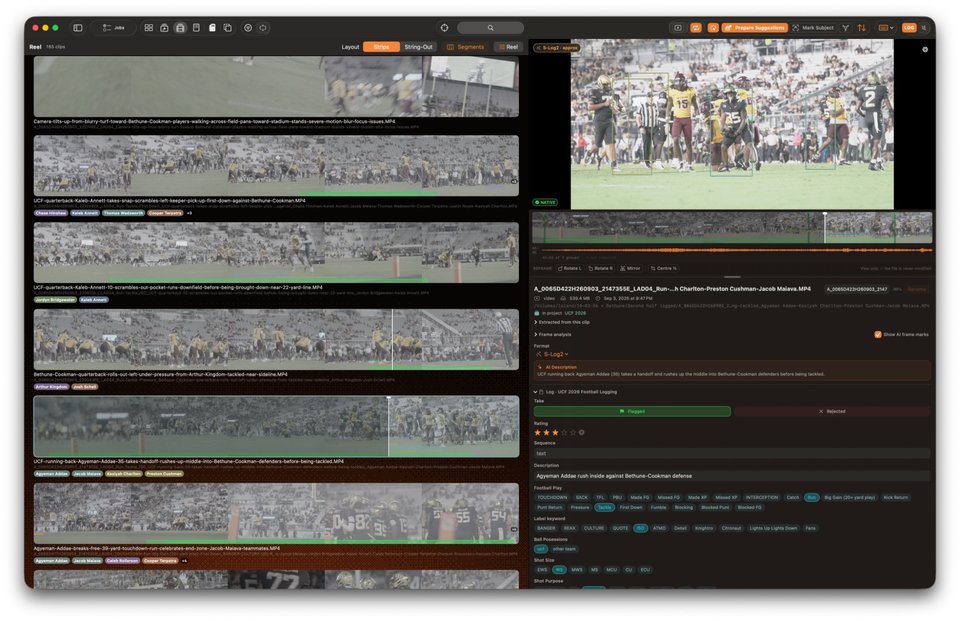Screen dimensions: 960x621
Task: Toggle the SACK play tag
Action: coord(582,497)
